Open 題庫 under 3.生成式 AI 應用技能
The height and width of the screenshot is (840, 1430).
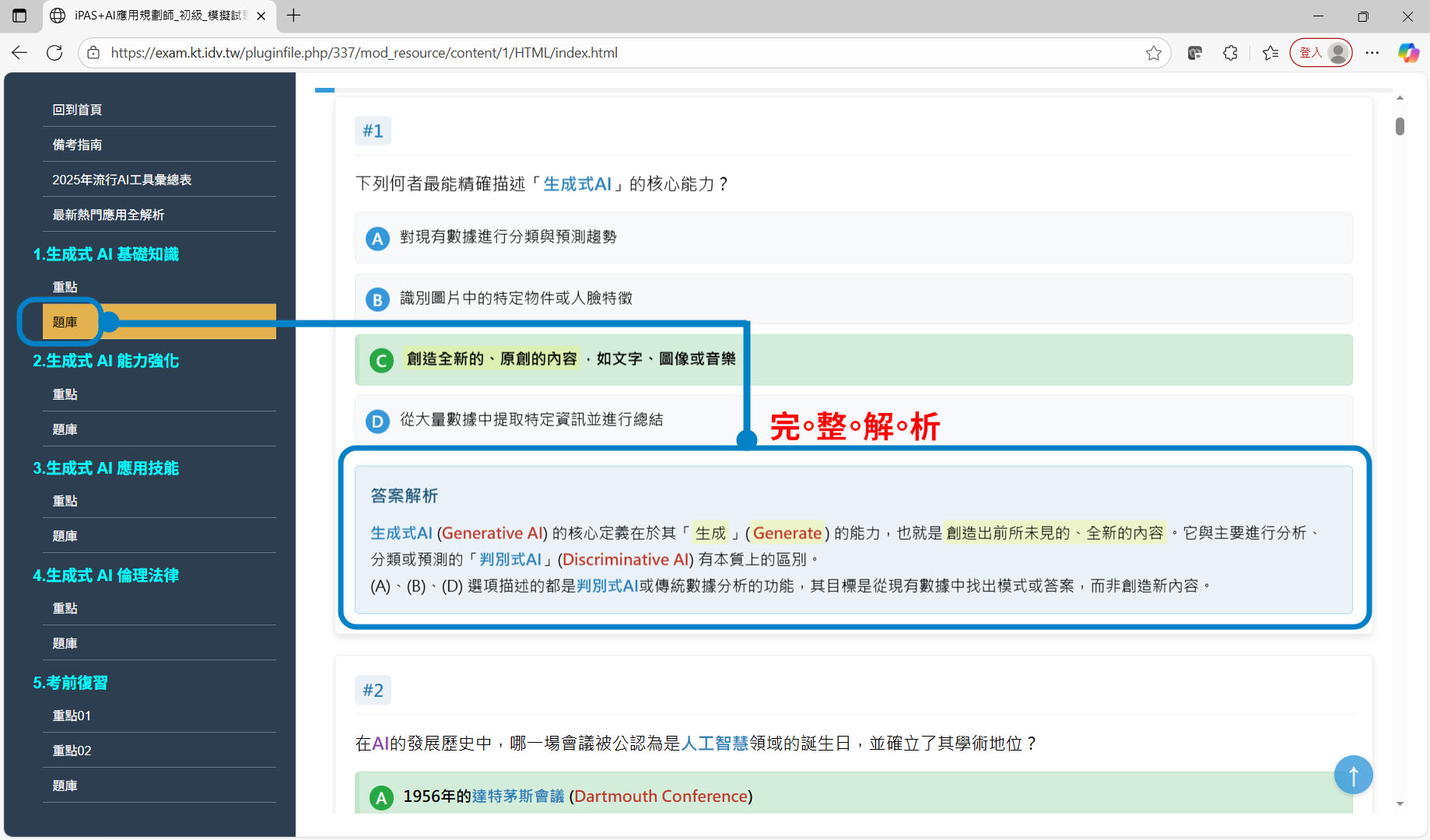pos(159,536)
